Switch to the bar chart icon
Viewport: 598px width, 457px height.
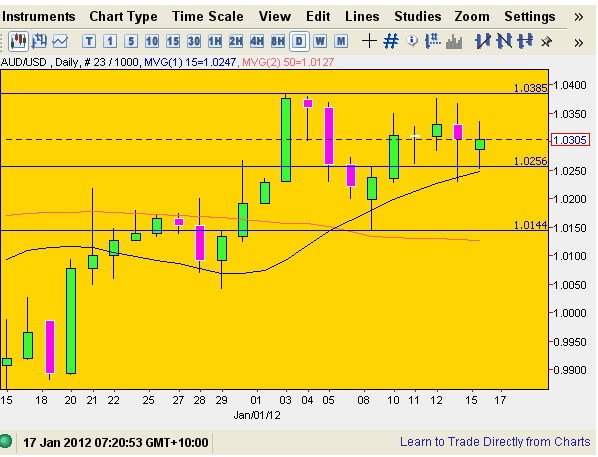39,41
